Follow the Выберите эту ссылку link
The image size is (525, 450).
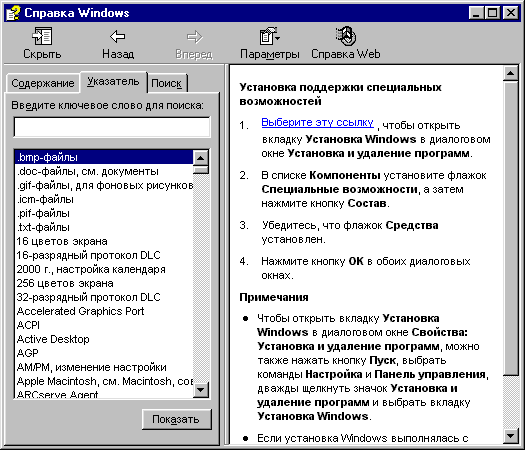click(x=317, y=122)
